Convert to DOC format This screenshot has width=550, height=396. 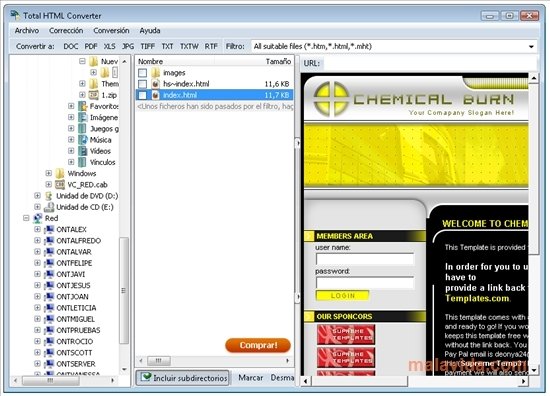[x=71, y=46]
